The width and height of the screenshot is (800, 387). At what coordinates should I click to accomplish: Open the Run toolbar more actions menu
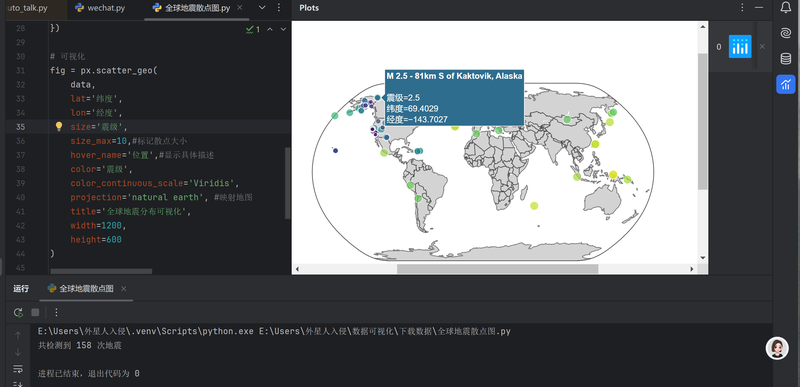pos(56,313)
